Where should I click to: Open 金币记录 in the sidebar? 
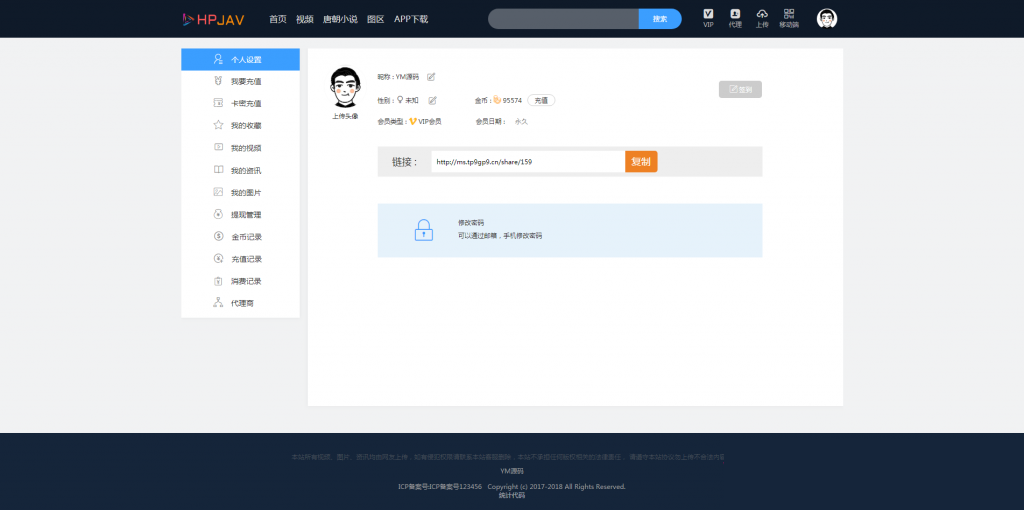(246, 237)
